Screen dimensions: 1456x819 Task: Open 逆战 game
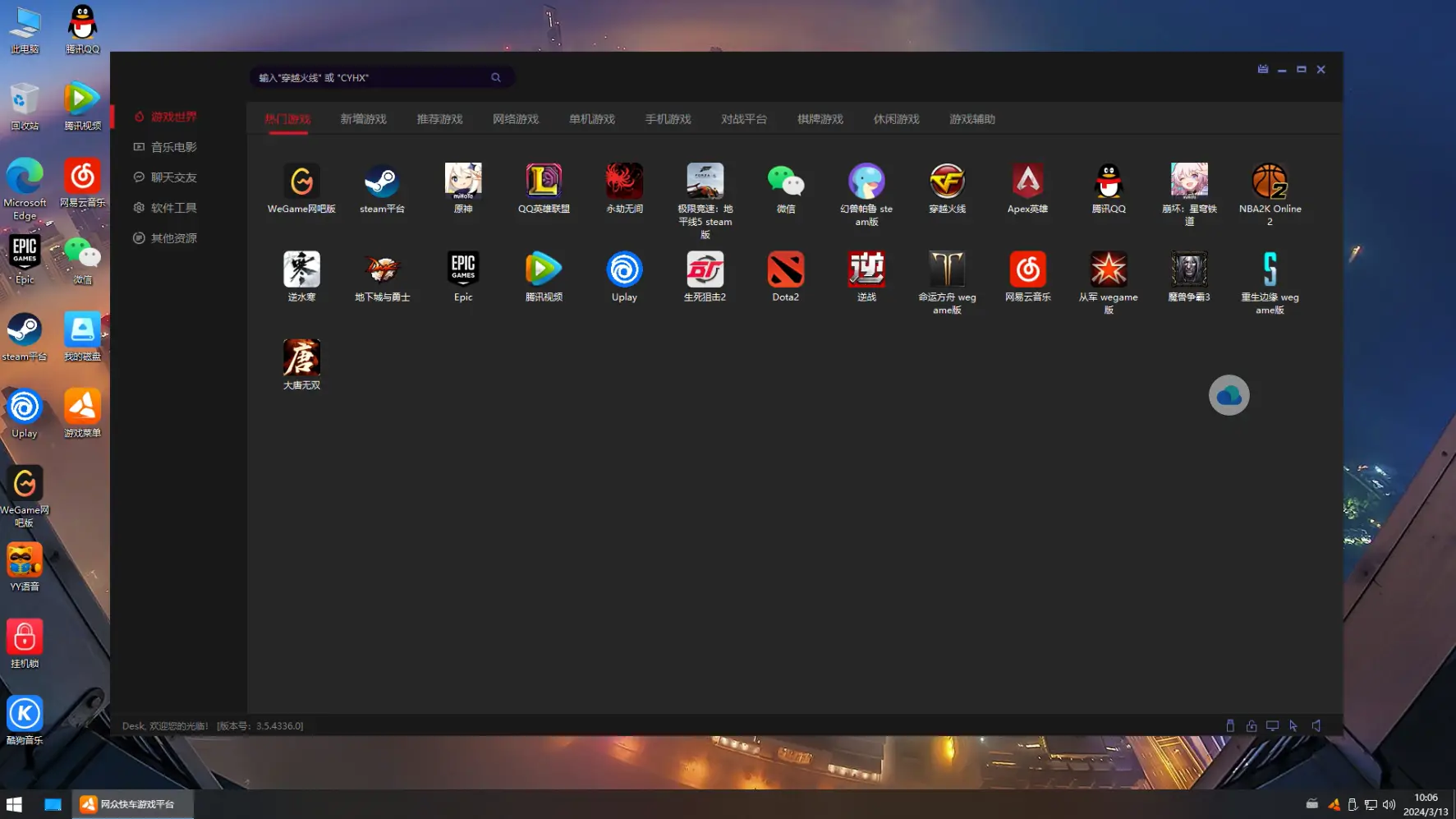coord(866,277)
